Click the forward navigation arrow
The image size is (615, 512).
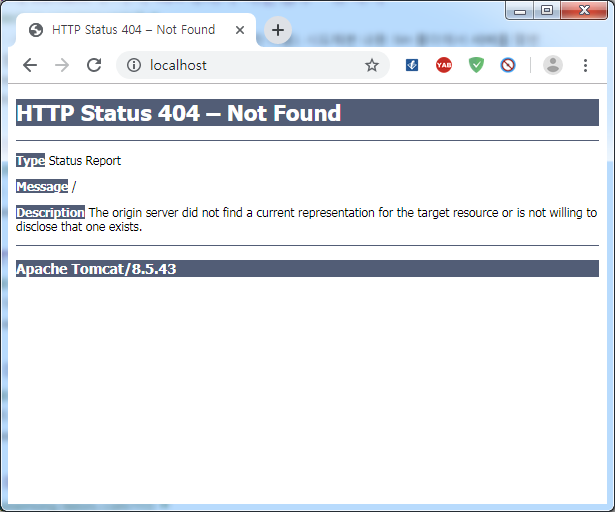(62, 65)
